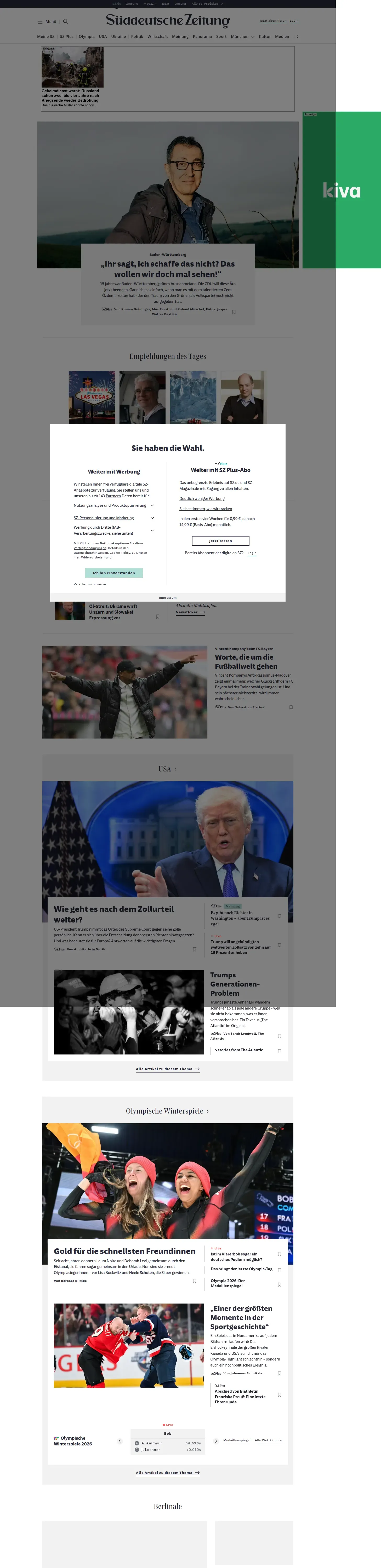Image resolution: width=381 pixels, height=1568 pixels.
Task: Open Trump press conference lead image
Action: pos(167,839)
